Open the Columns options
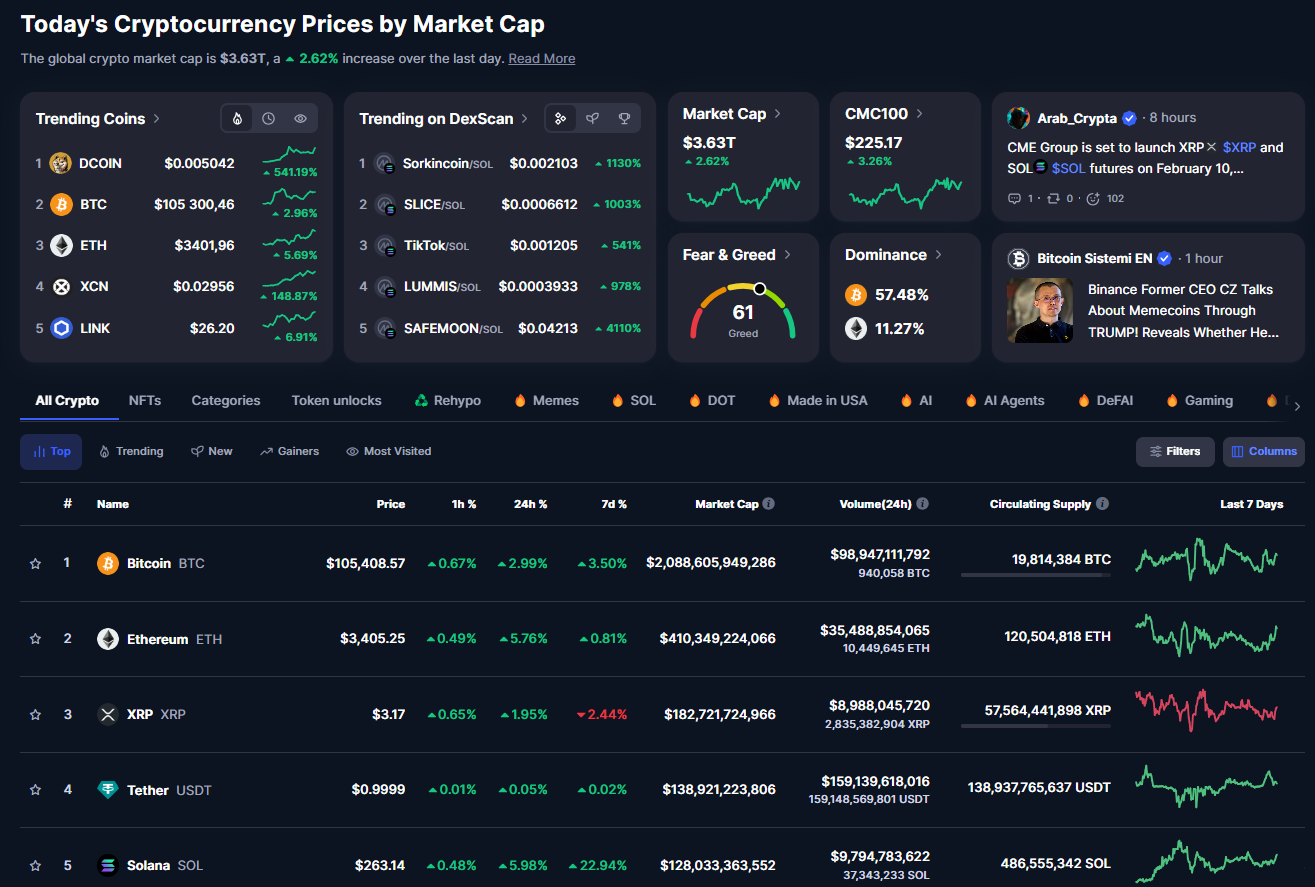Screen dimensions: 1315x887 click(1264, 452)
